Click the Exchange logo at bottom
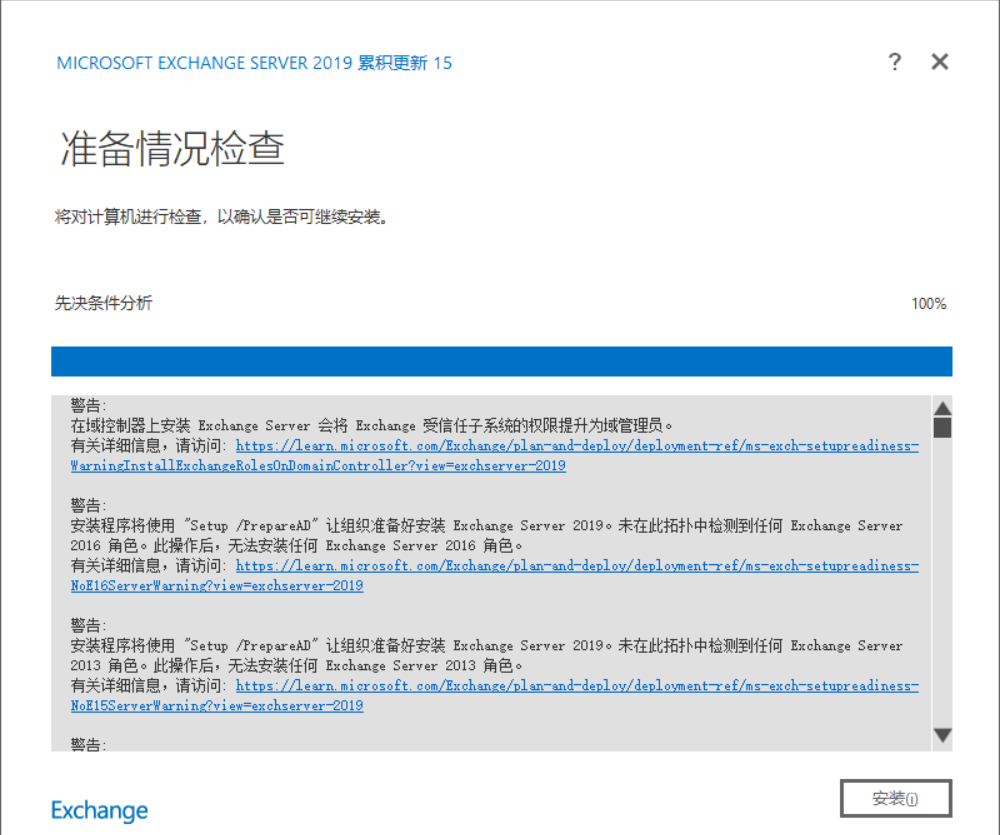The height and width of the screenshot is (835, 1000). pos(99,810)
